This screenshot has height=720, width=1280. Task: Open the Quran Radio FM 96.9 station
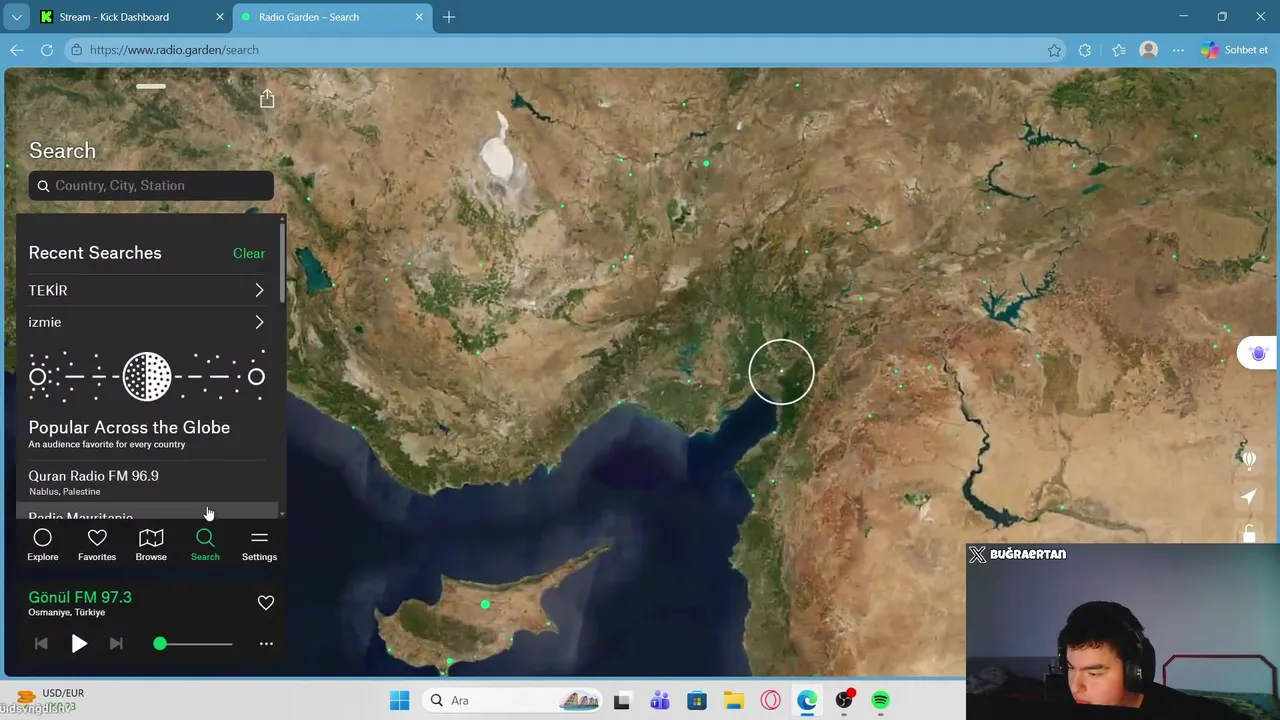147,482
